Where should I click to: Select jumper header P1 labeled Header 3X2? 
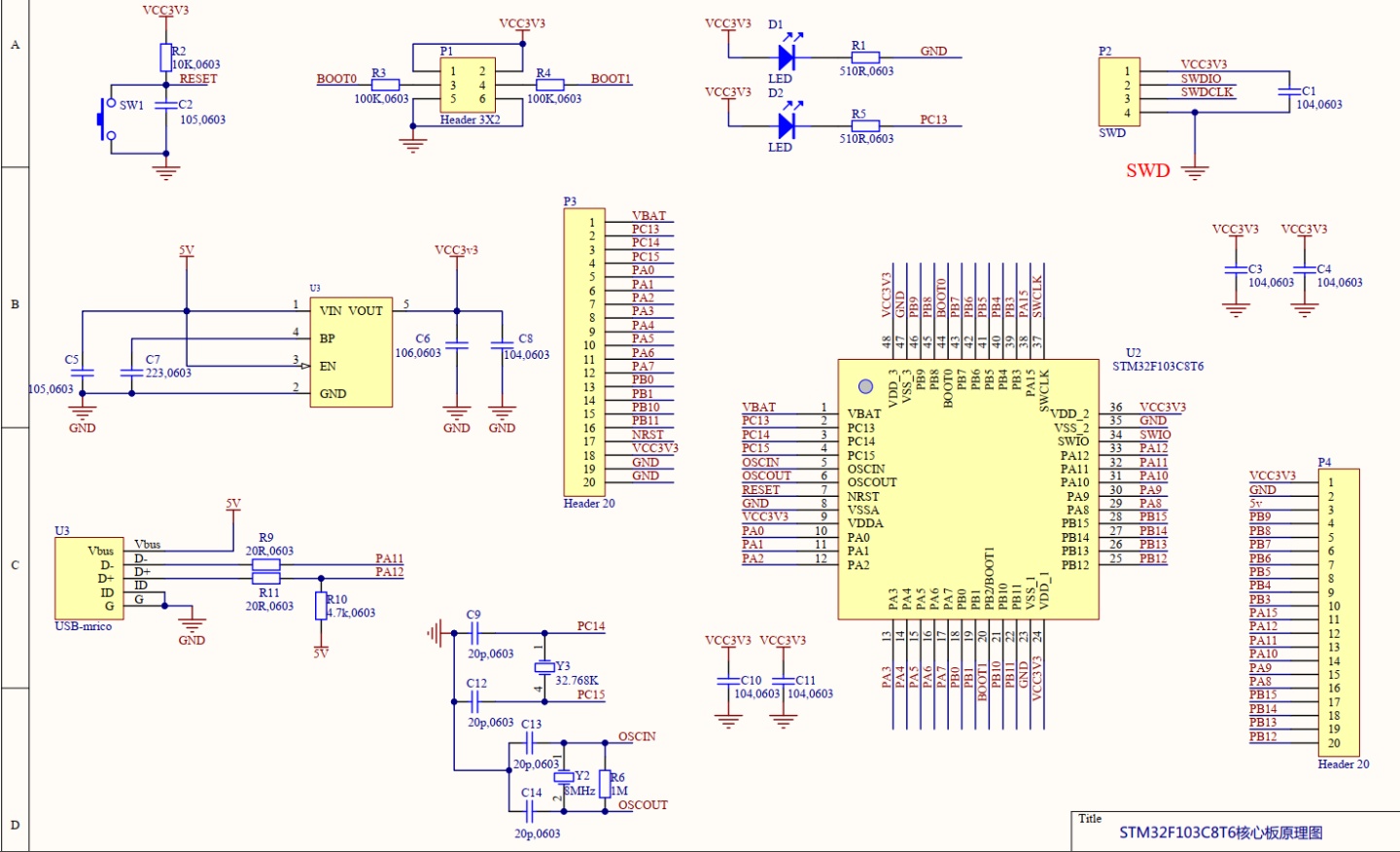[470, 87]
